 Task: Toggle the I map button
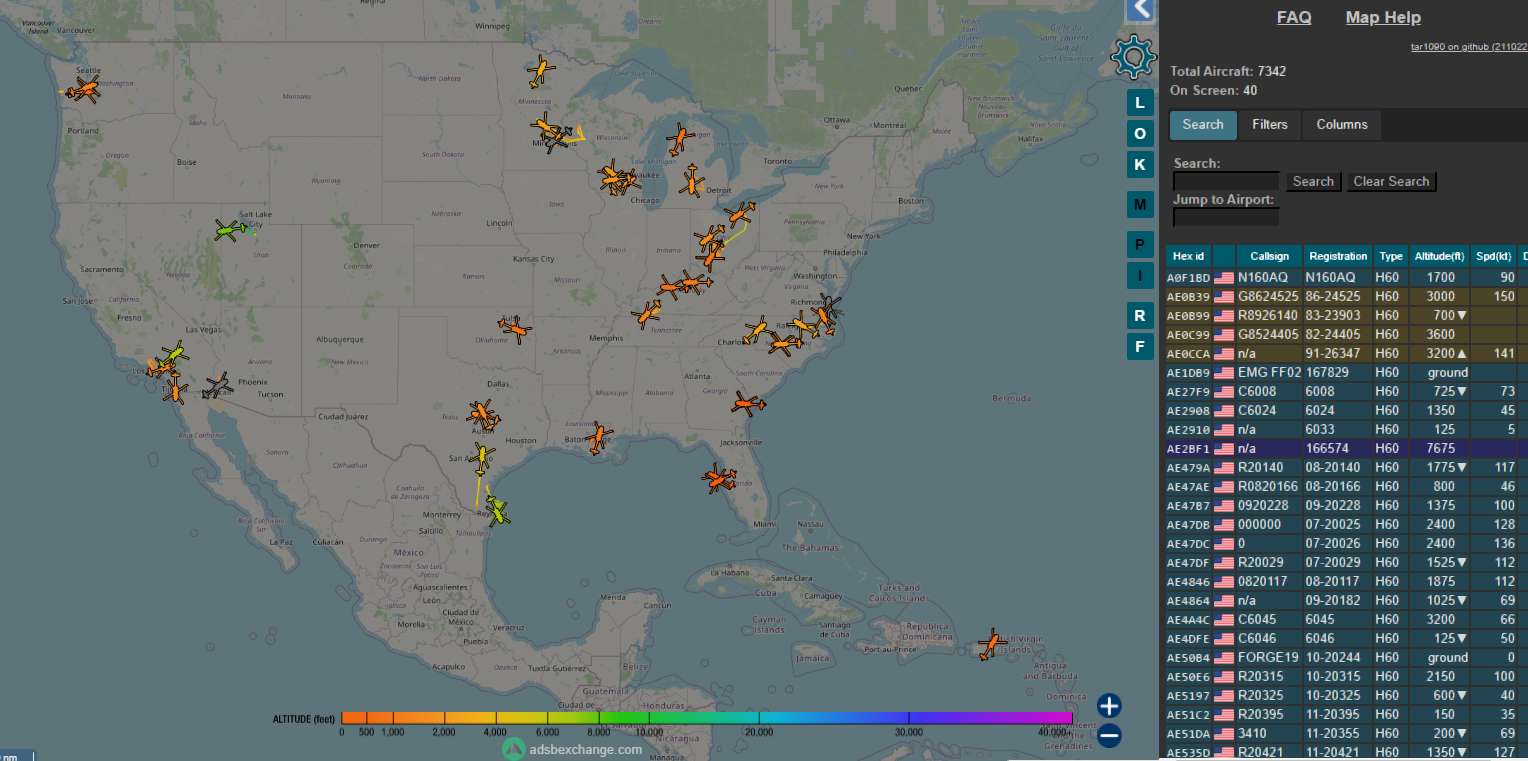(1139, 275)
